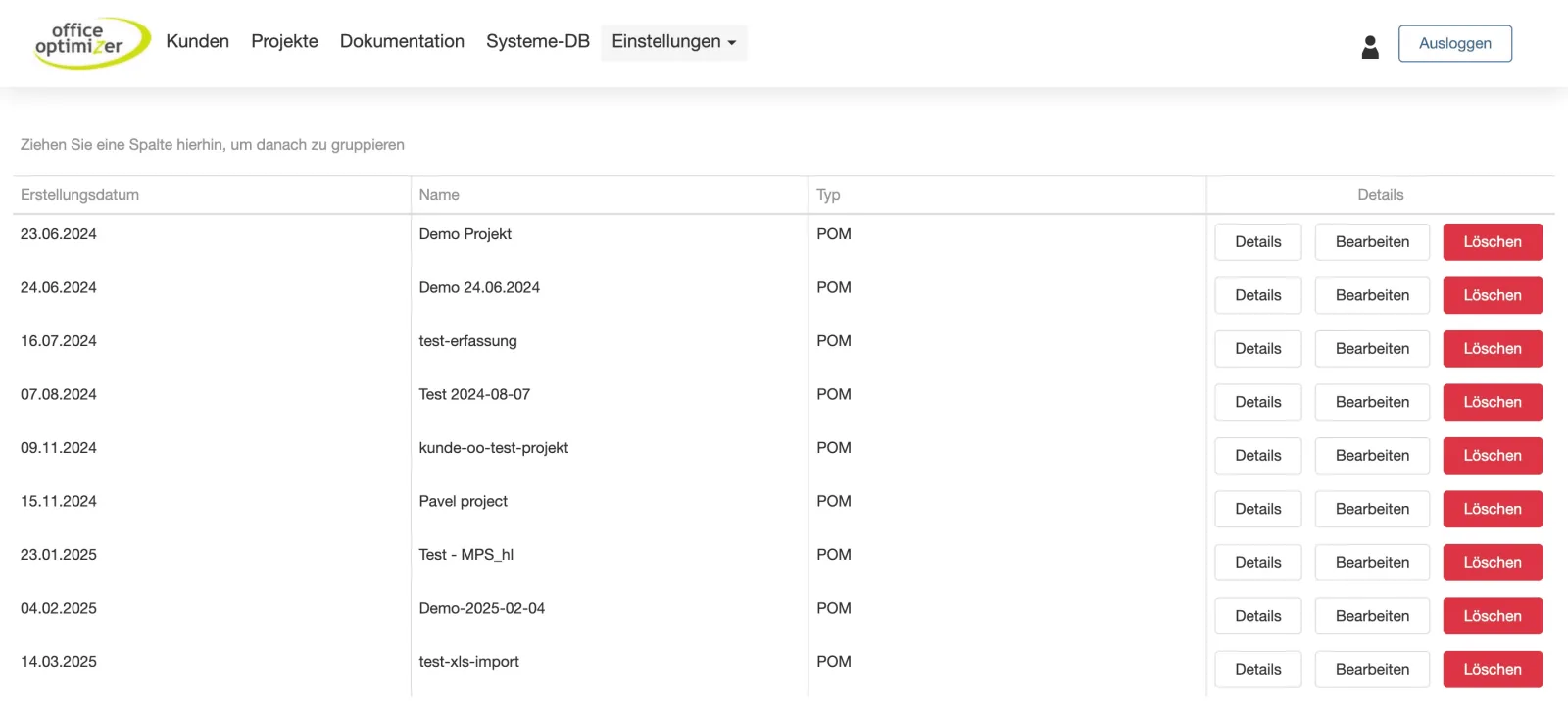
Task: Click the date 07.08.2024
Action: [59, 394]
